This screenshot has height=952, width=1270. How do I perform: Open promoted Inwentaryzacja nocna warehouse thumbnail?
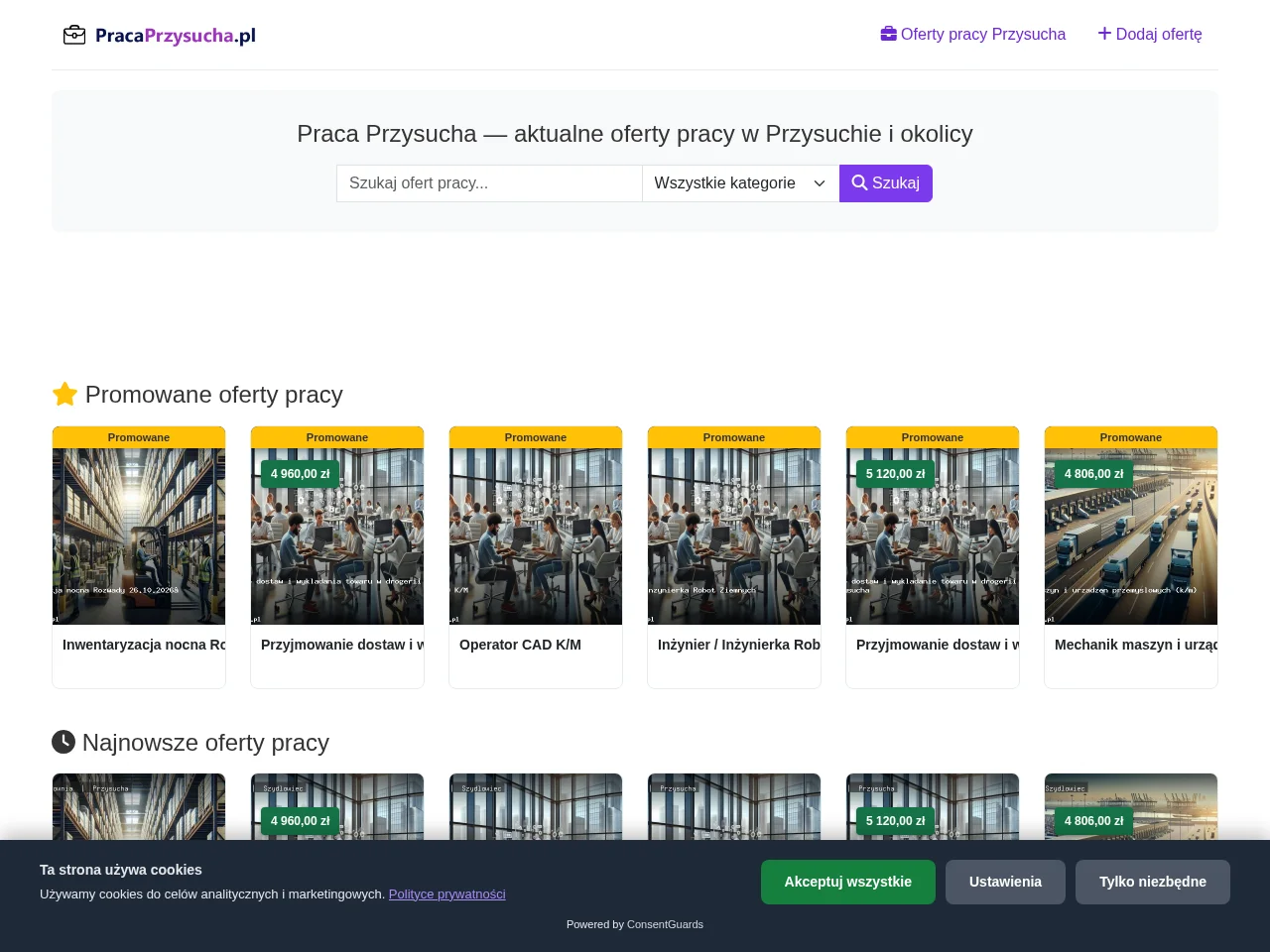(139, 536)
